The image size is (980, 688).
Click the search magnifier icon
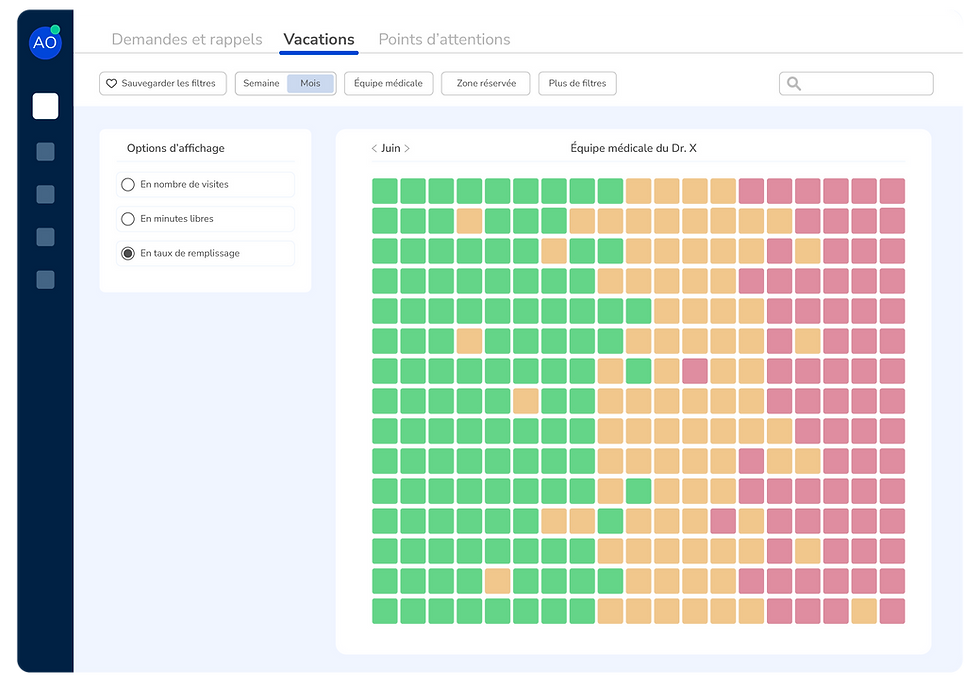[x=794, y=84]
